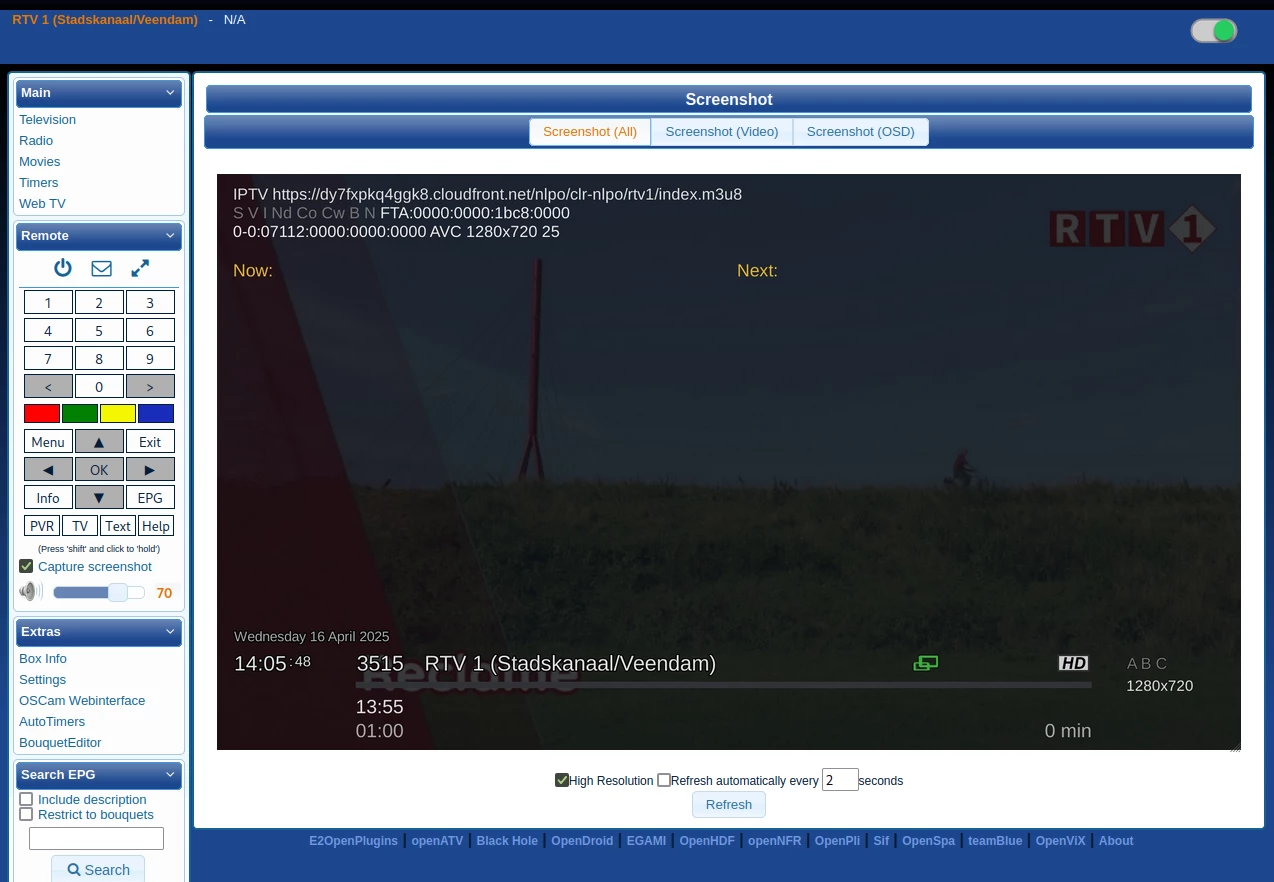Click the volume speaker mute icon

pyautogui.click(x=31, y=592)
